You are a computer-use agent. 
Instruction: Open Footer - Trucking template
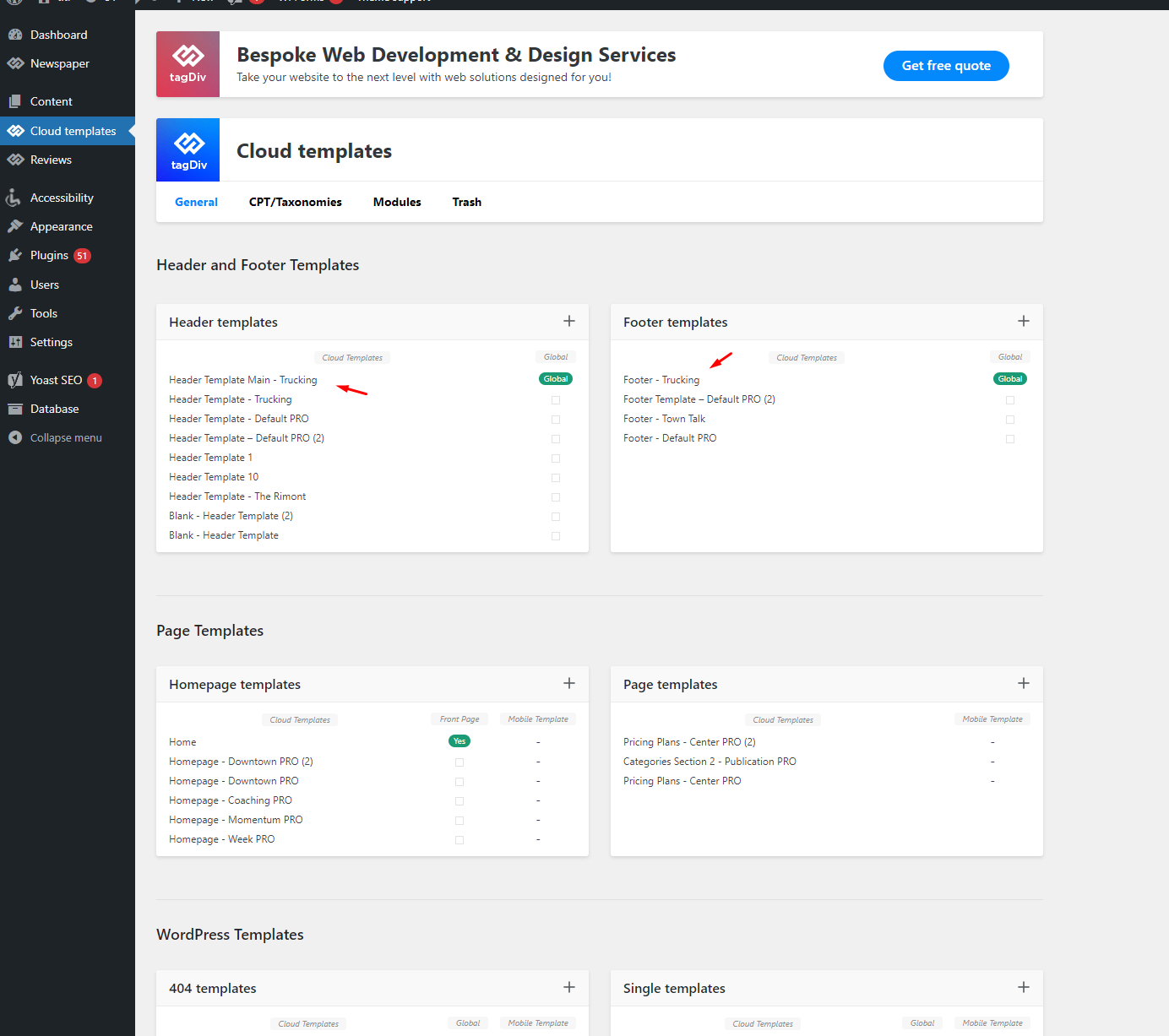(661, 380)
